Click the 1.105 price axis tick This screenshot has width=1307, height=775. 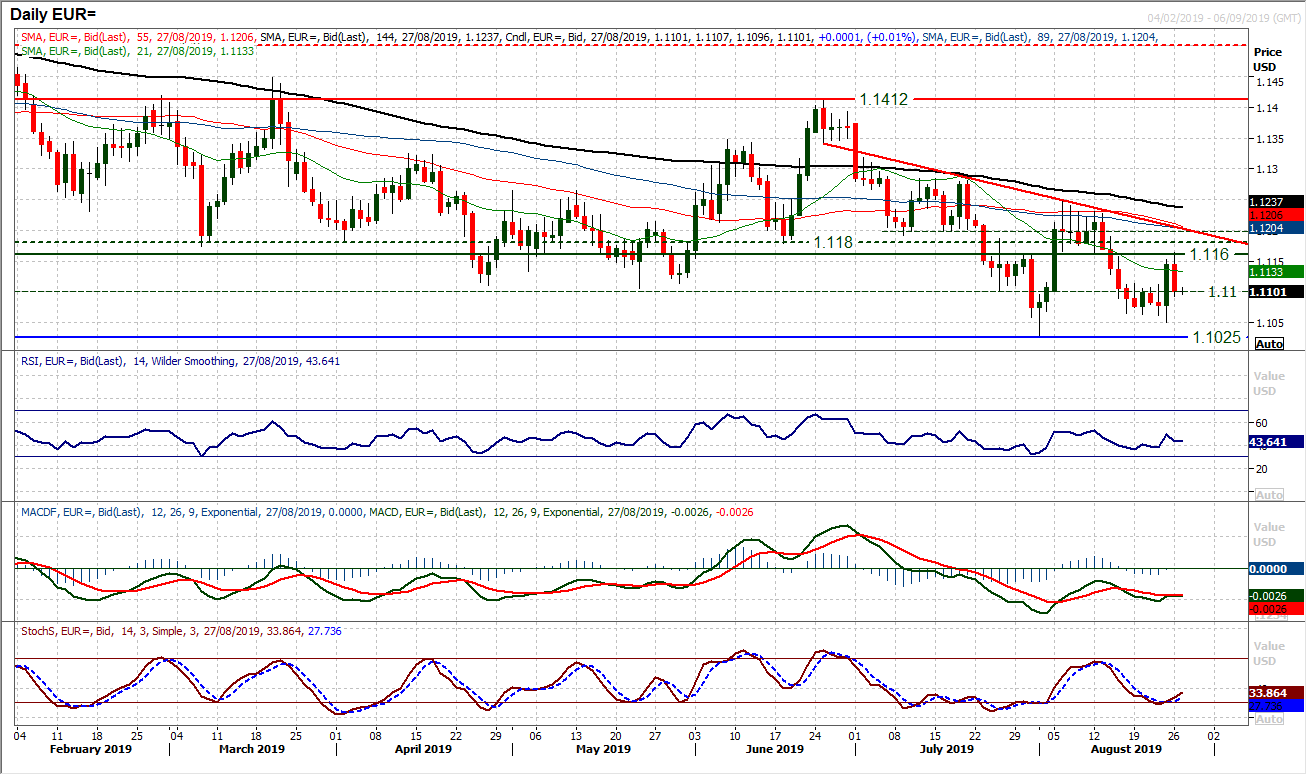point(1269,322)
